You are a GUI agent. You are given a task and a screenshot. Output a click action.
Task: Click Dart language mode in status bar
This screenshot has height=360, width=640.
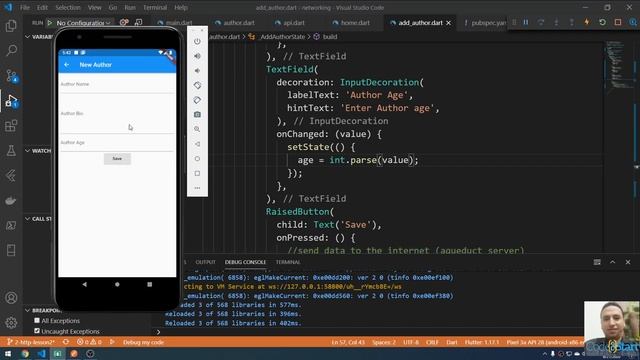click(x=452, y=342)
